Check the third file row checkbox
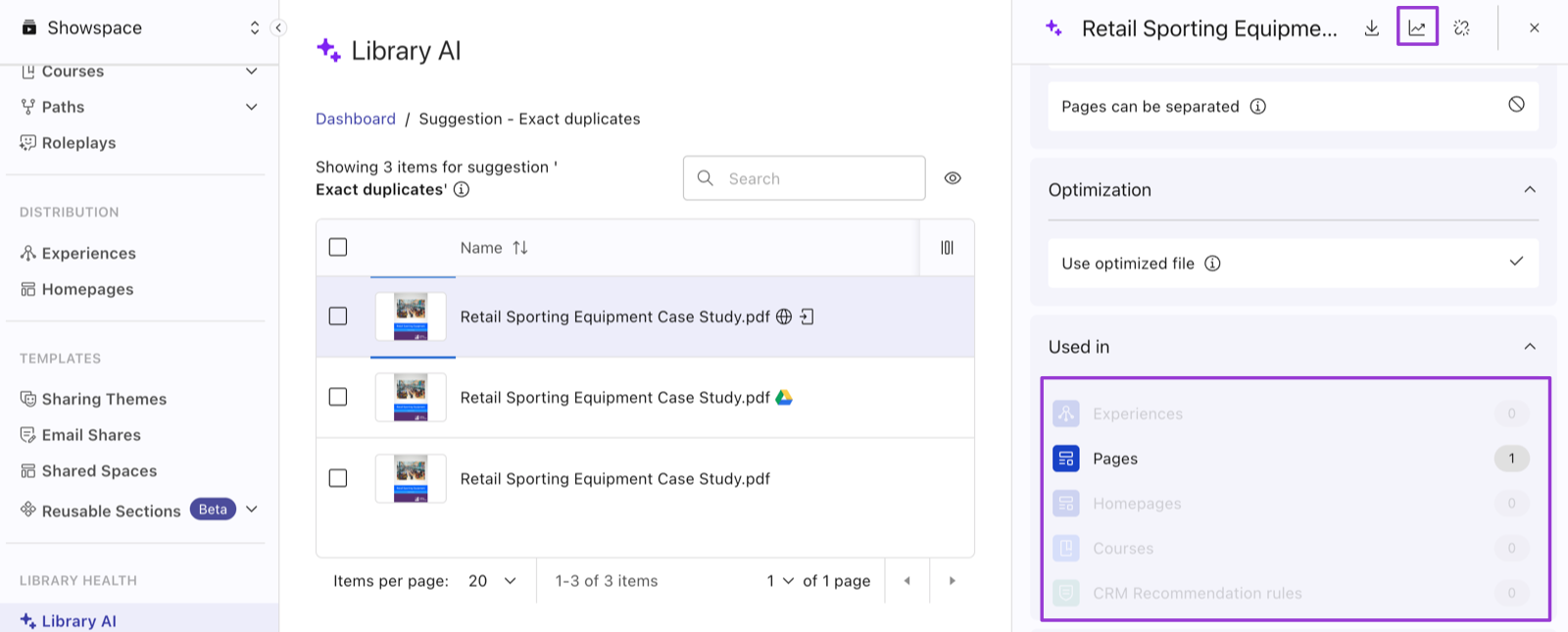 pos(338,478)
